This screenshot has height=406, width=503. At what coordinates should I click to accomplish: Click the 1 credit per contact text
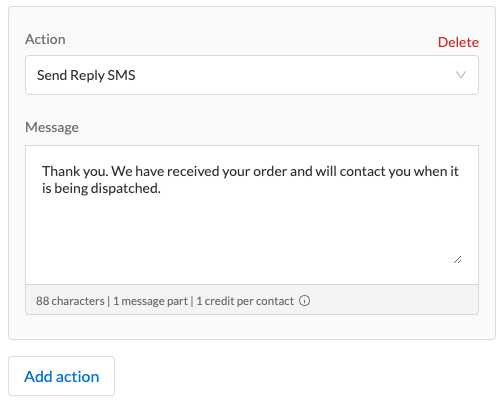245,301
